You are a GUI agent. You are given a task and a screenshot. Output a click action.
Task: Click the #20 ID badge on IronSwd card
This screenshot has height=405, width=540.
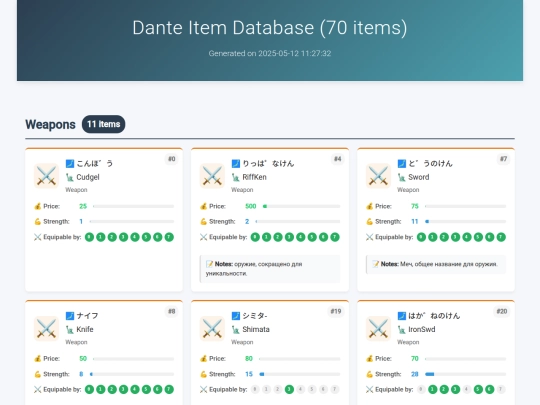[x=502, y=311]
